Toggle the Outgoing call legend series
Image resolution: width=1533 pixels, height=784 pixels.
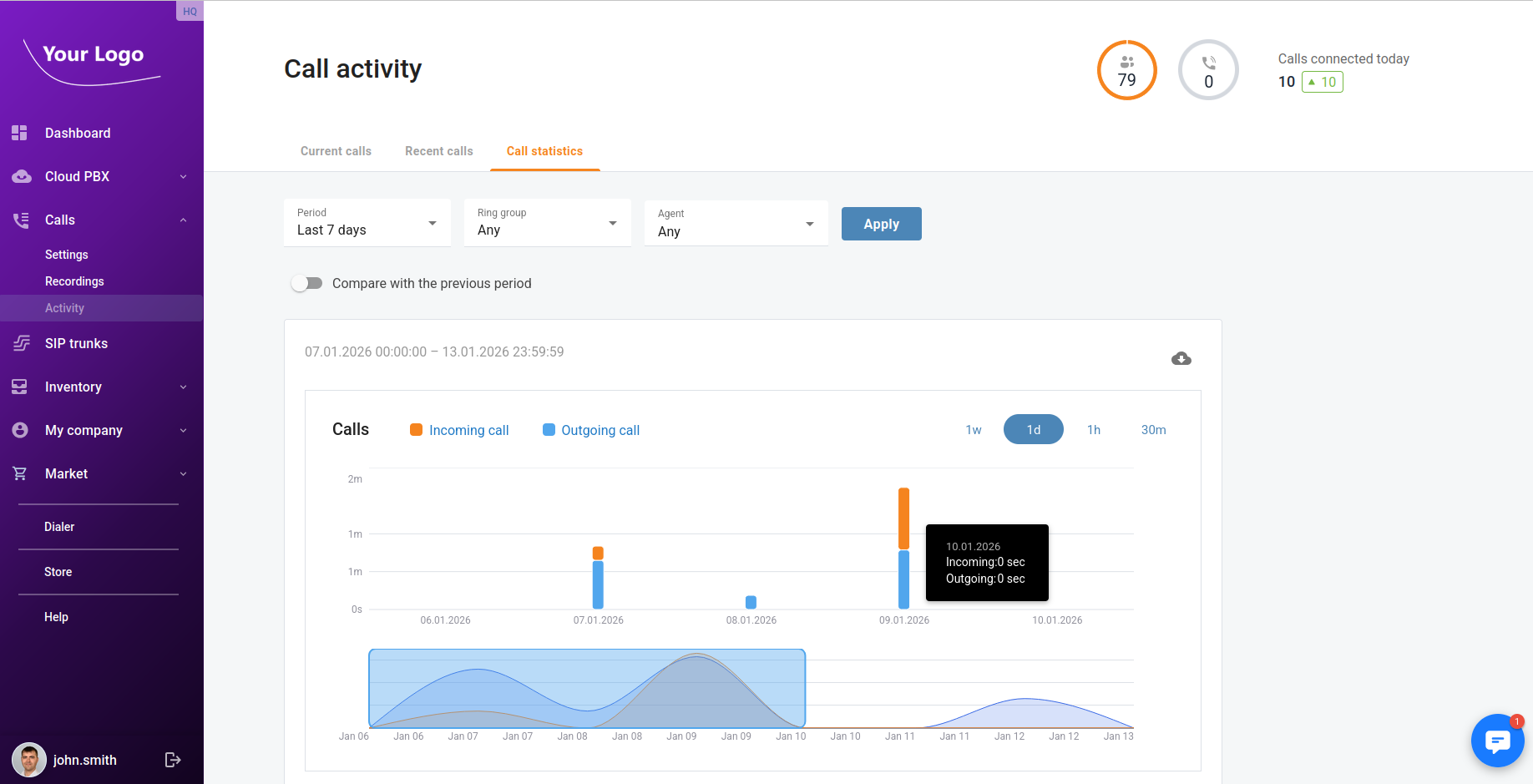(591, 430)
